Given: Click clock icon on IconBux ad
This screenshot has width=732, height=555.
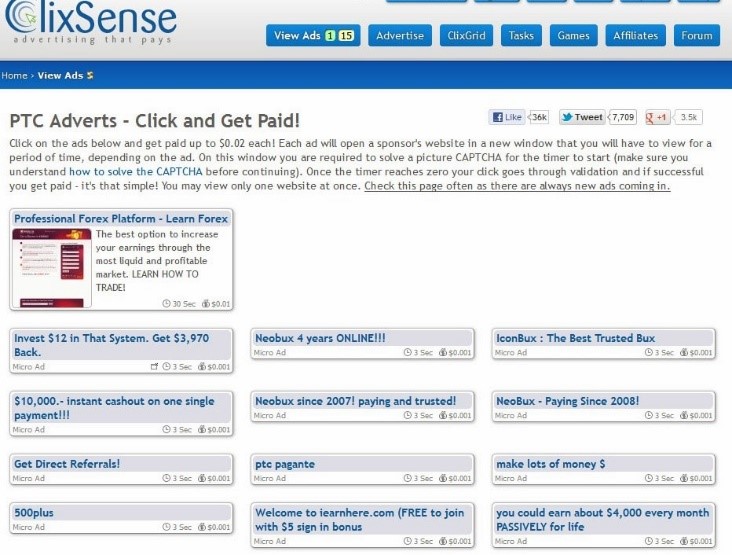Looking at the screenshot, I should pyautogui.click(x=649, y=353).
